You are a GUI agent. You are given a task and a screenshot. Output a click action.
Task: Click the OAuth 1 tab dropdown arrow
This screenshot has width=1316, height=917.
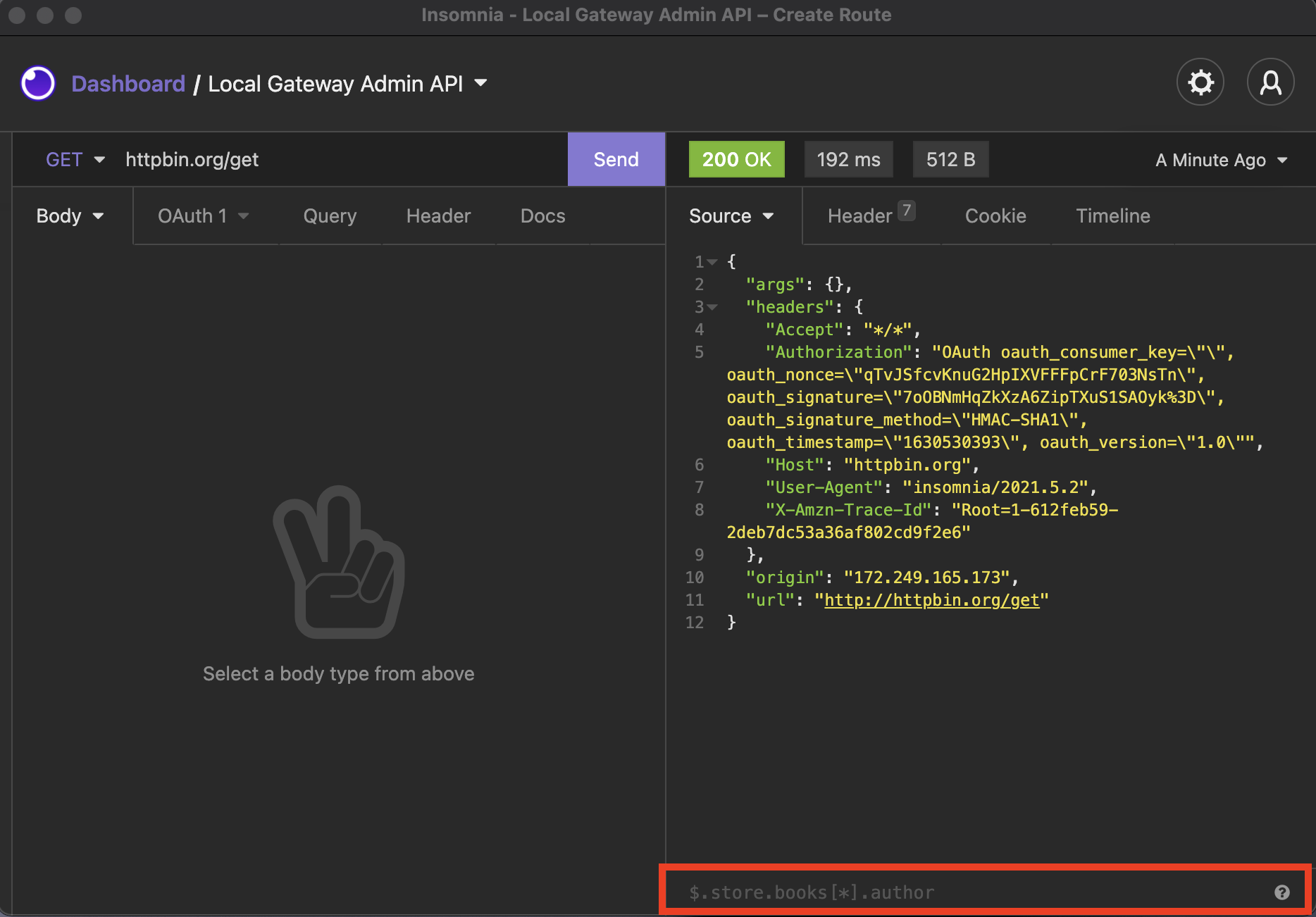tap(244, 216)
